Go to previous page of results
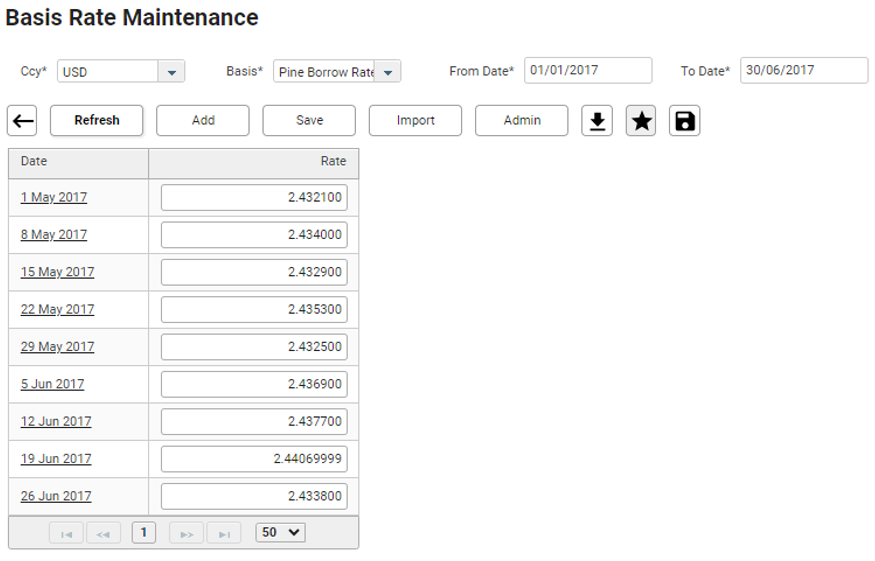Viewport: 875px width, 561px height. click(103, 534)
